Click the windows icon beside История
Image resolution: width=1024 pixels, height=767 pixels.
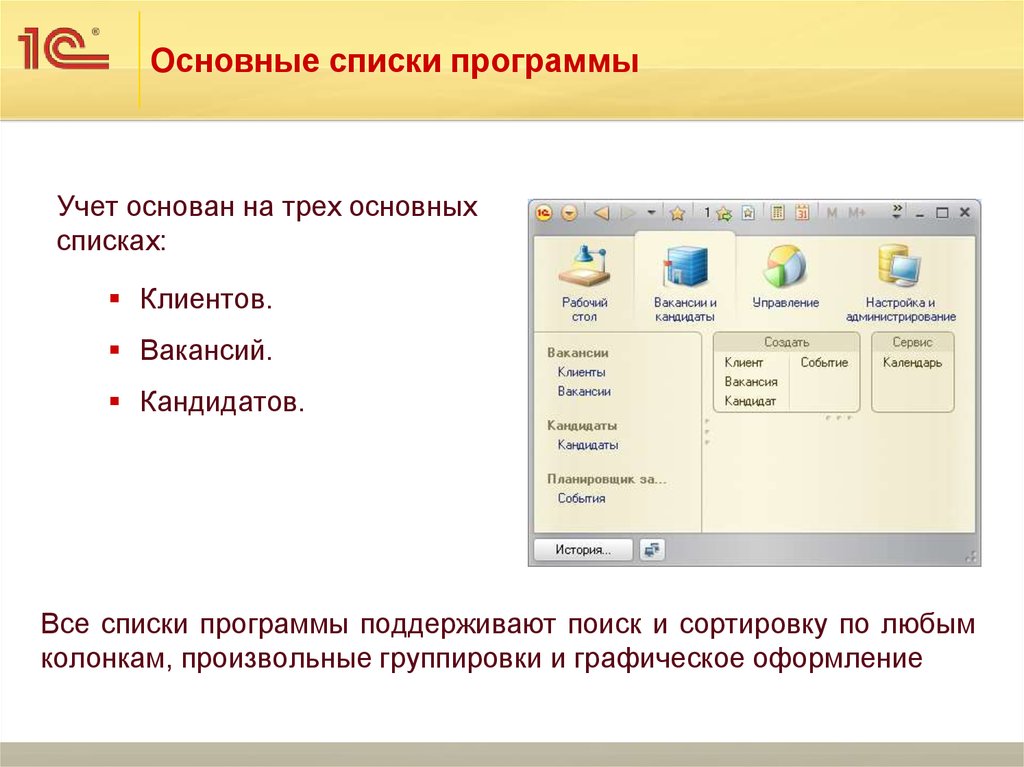(x=652, y=549)
